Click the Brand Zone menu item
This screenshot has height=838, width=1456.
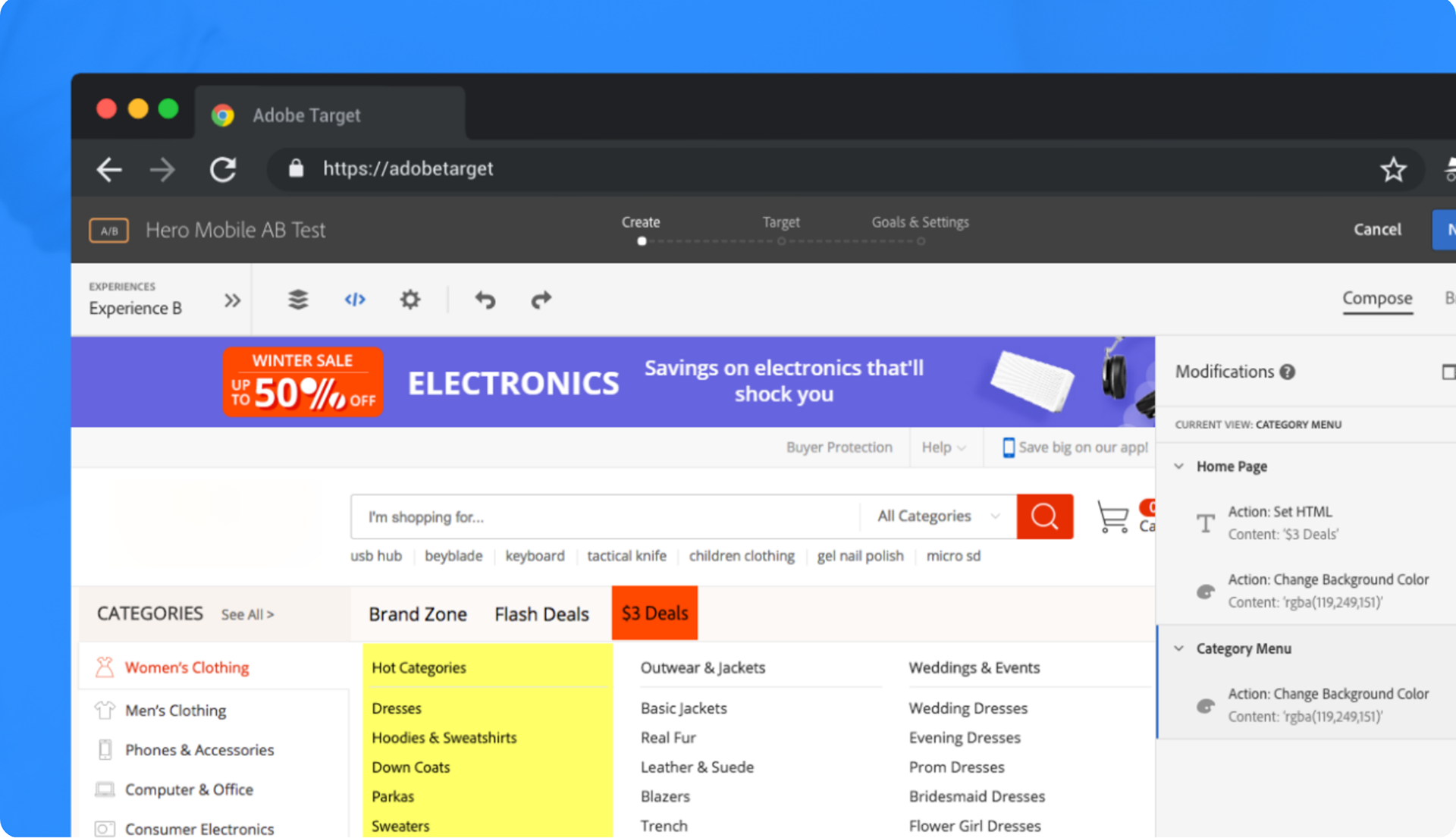point(418,614)
